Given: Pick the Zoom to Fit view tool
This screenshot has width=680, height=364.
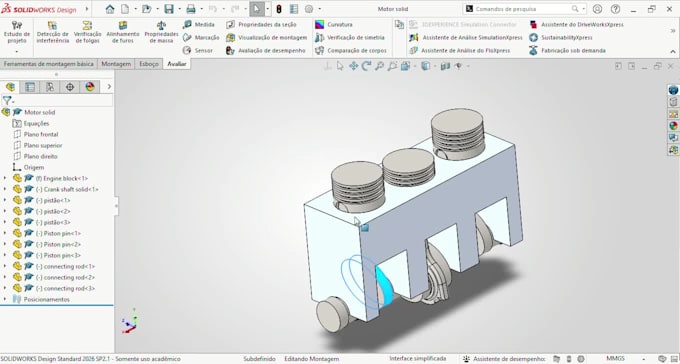Looking at the screenshot, I should [379, 66].
